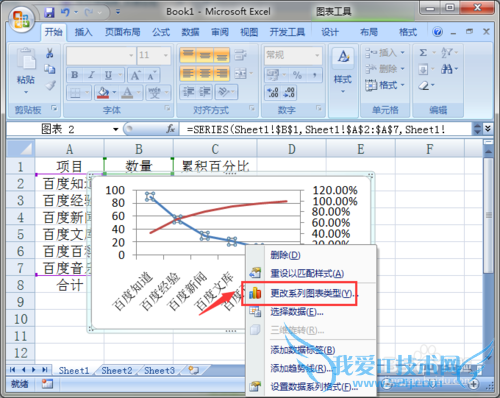
Task: Click the insert worksheet tab icon
Action: pyautogui.click(x=194, y=370)
